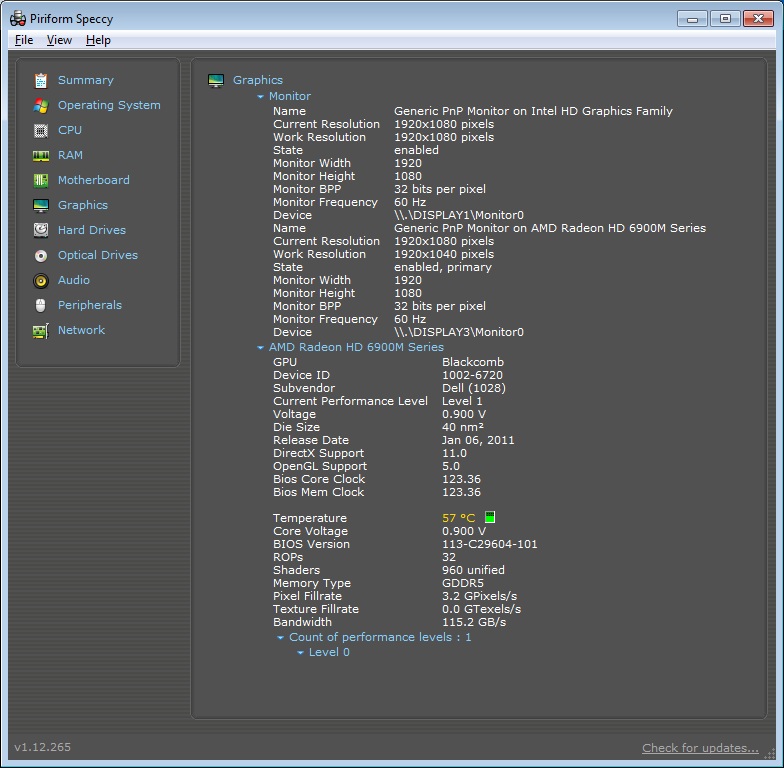Click the green temperature indicator icon
784x768 pixels.
tap(490, 517)
